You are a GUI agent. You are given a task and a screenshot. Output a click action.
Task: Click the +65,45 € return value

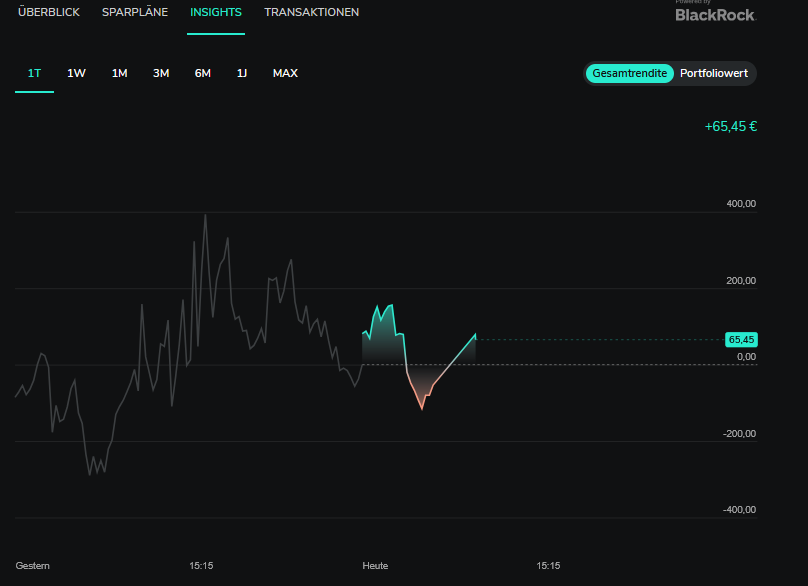point(730,127)
